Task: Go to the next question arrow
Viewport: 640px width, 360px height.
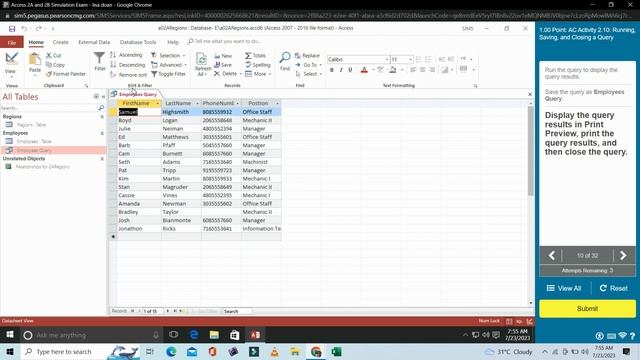Action: pyautogui.click(x=624, y=256)
